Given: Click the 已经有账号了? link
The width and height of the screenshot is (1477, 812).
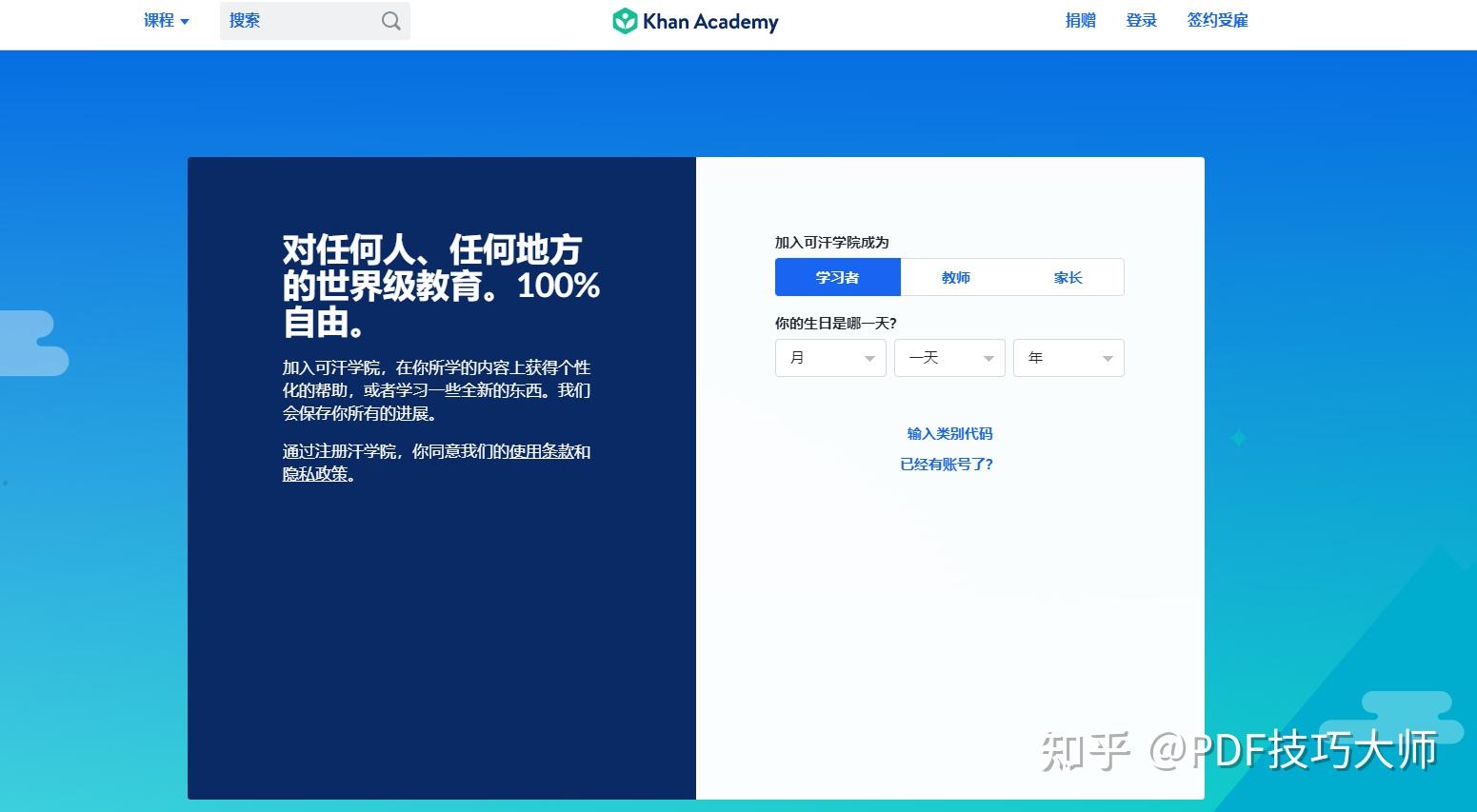Looking at the screenshot, I should click(x=947, y=464).
